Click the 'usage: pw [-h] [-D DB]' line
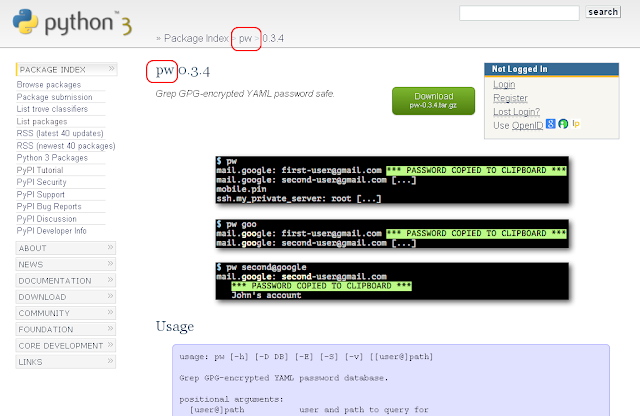Screen dimensions: 640x416 pos(306,357)
